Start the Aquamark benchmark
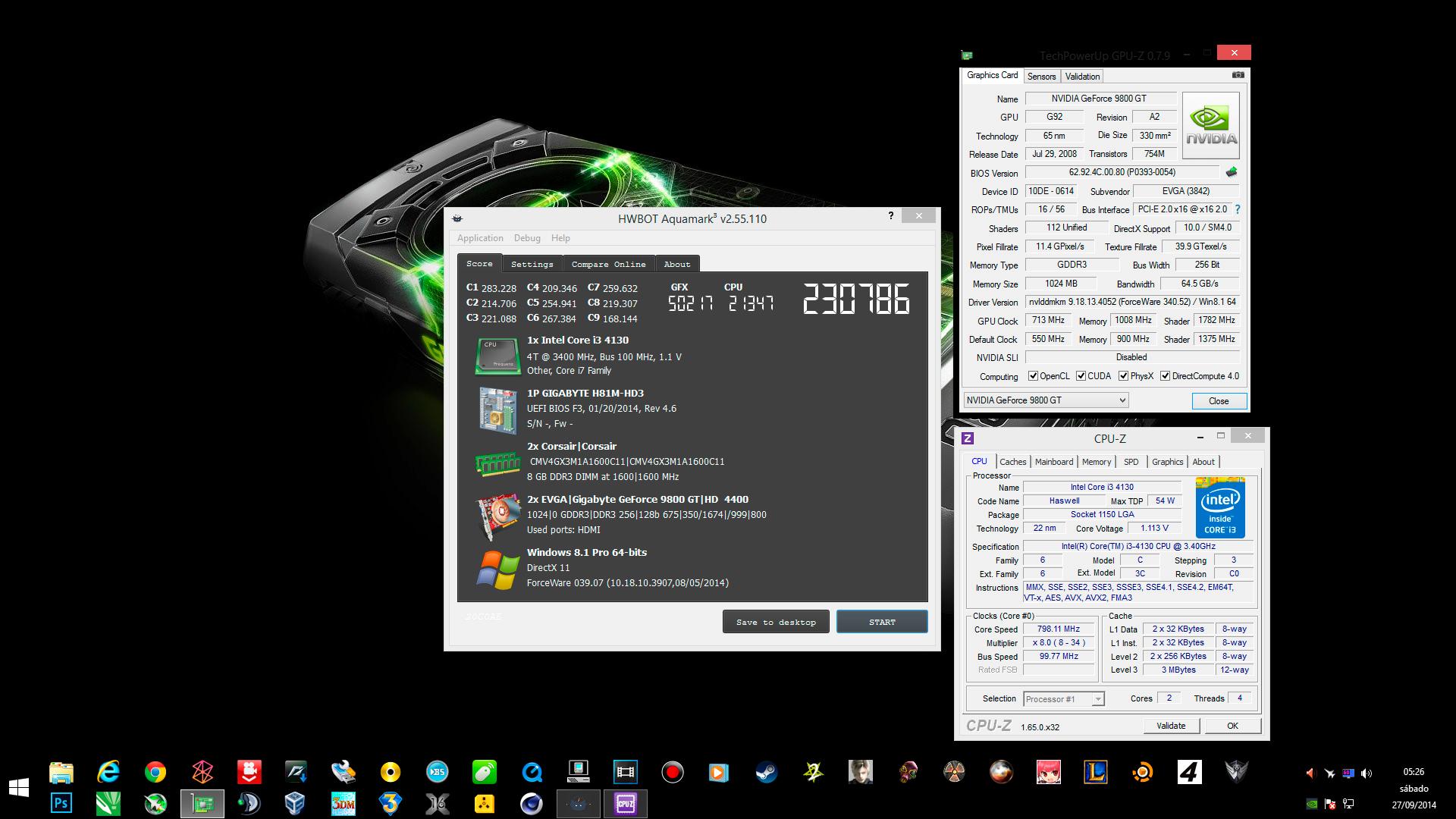The width and height of the screenshot is (1456, 819). tap(882, 622)
